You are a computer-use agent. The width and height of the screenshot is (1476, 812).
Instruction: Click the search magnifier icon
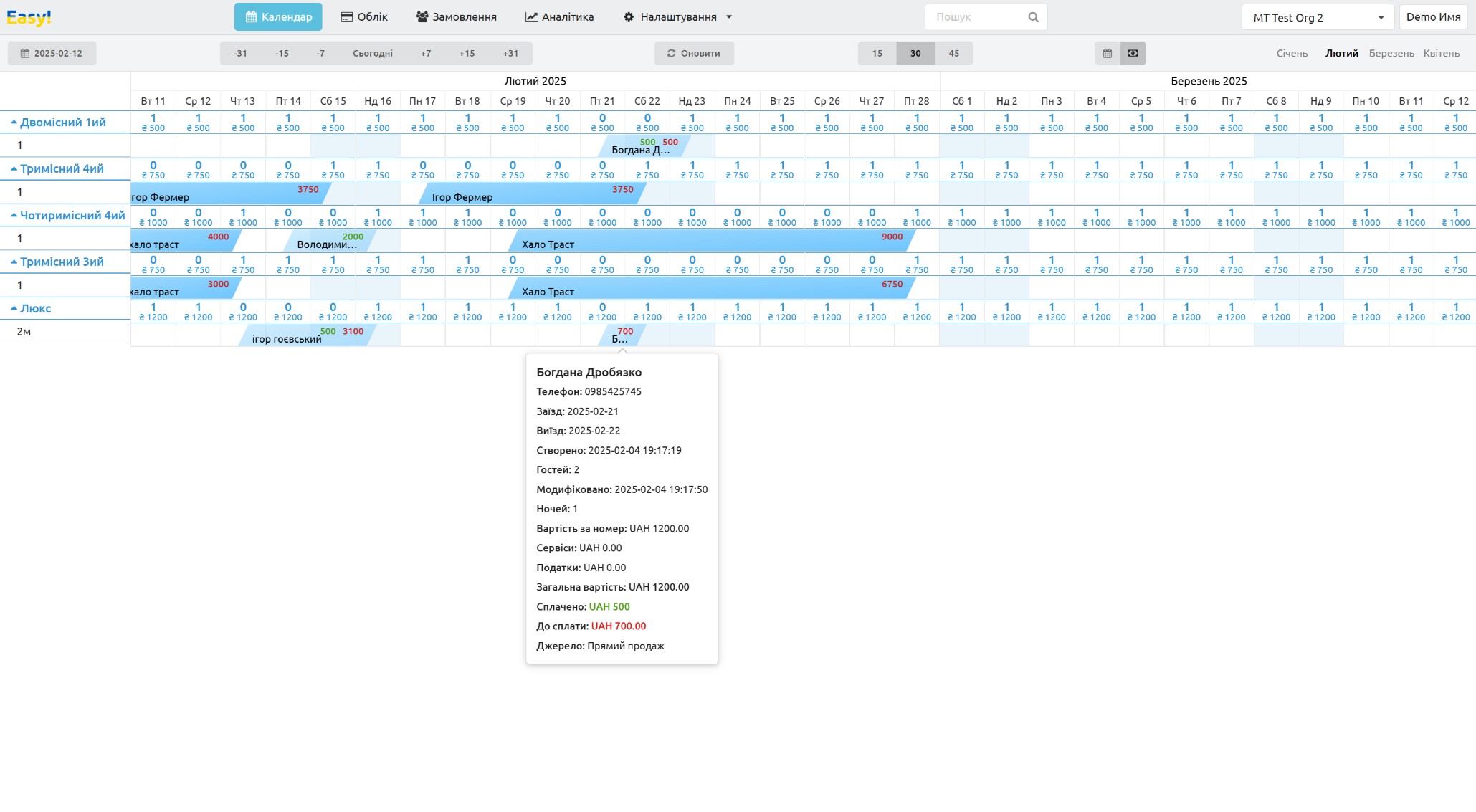point(1033,17)
